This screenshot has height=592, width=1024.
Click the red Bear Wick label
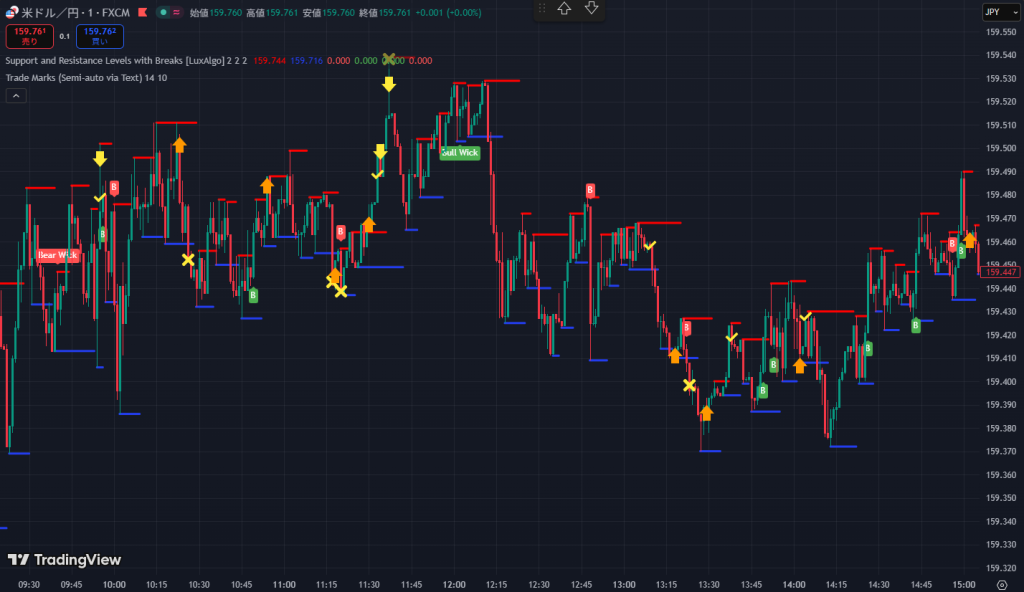(x=57, y=255)
